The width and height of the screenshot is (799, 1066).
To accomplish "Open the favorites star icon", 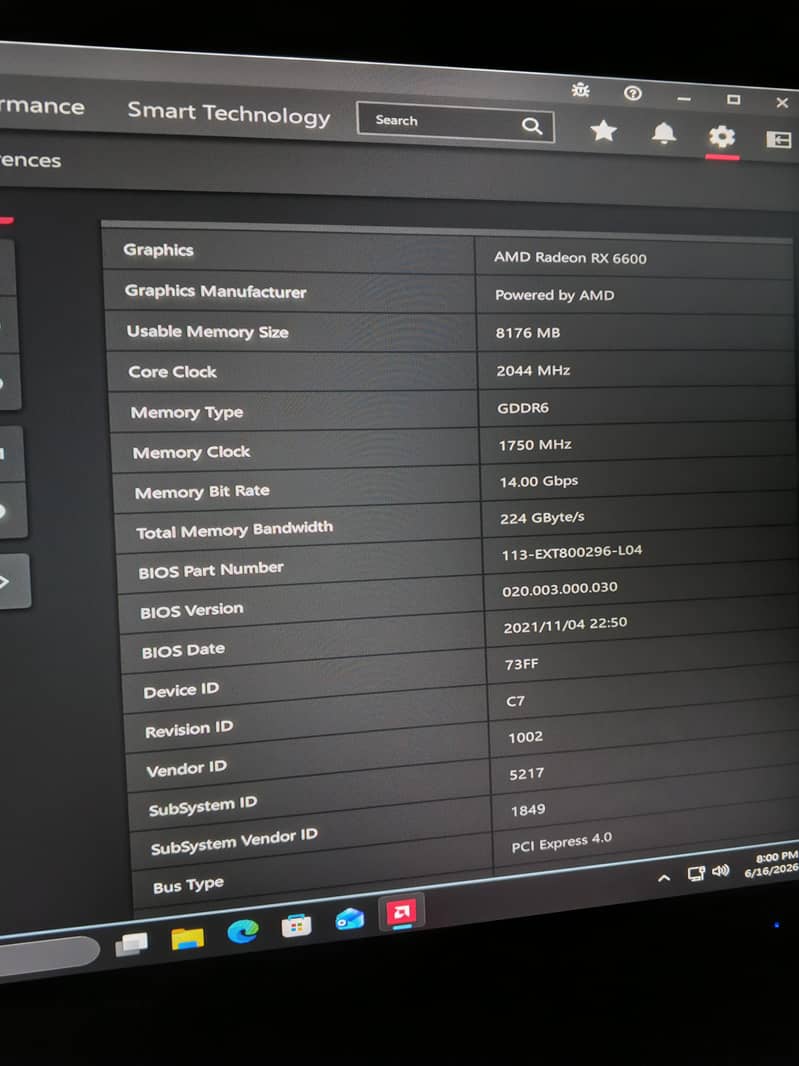I will 603,131.
